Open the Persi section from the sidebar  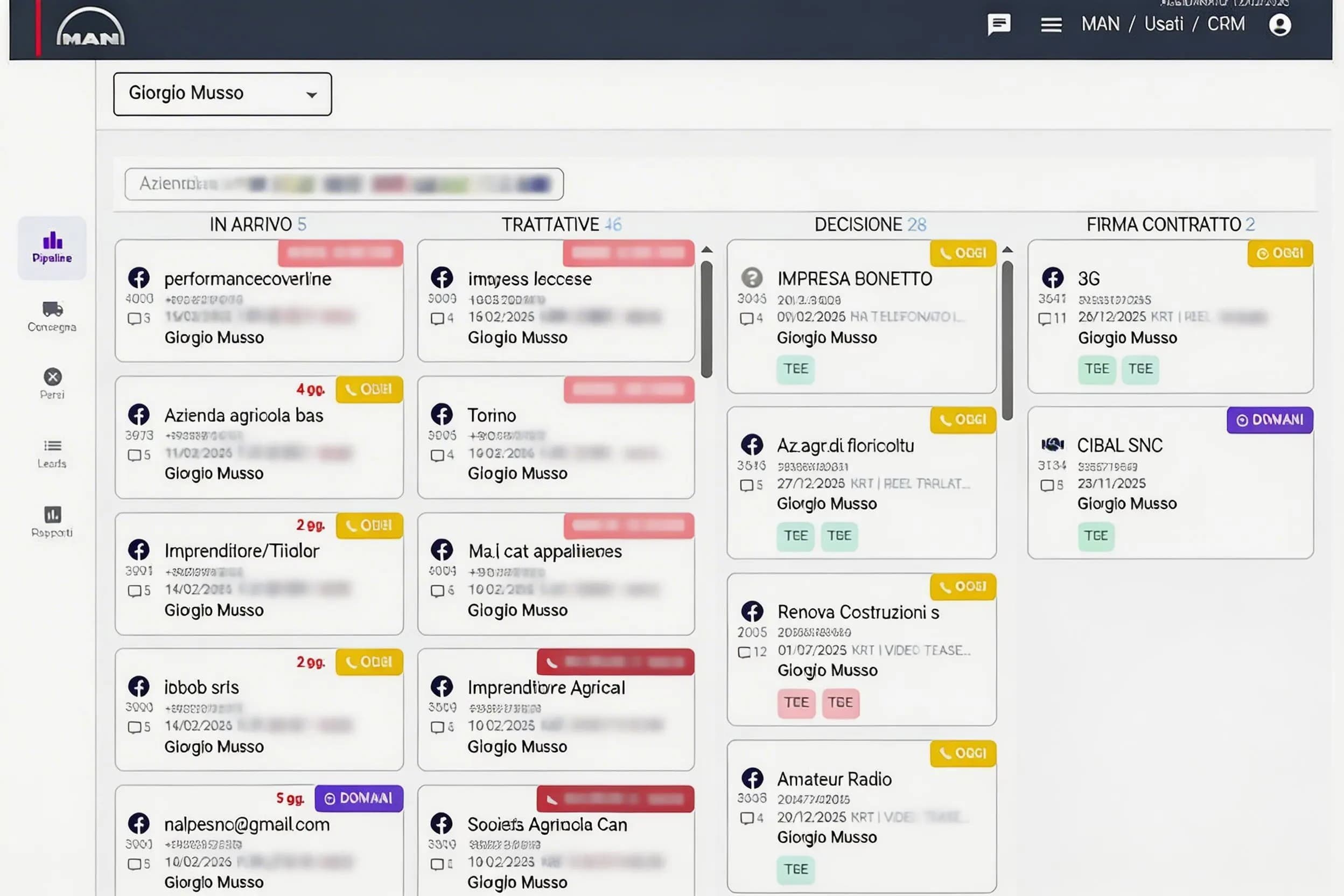pos(52,377)
